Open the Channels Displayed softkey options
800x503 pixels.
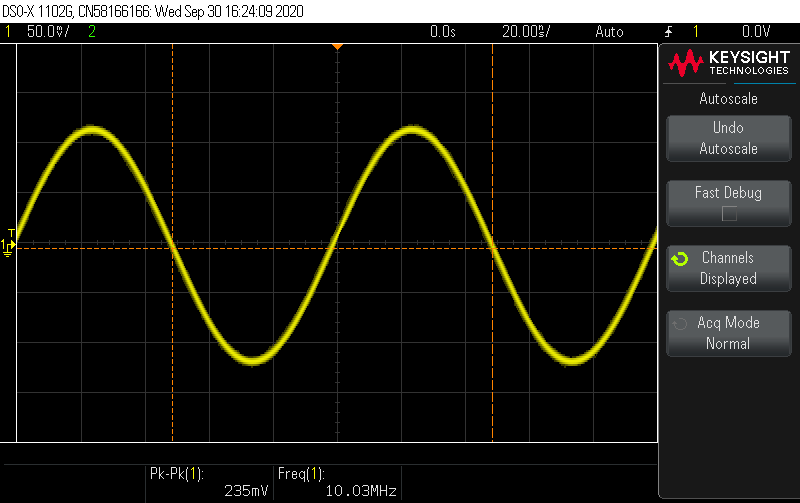(x=728, y=268)
